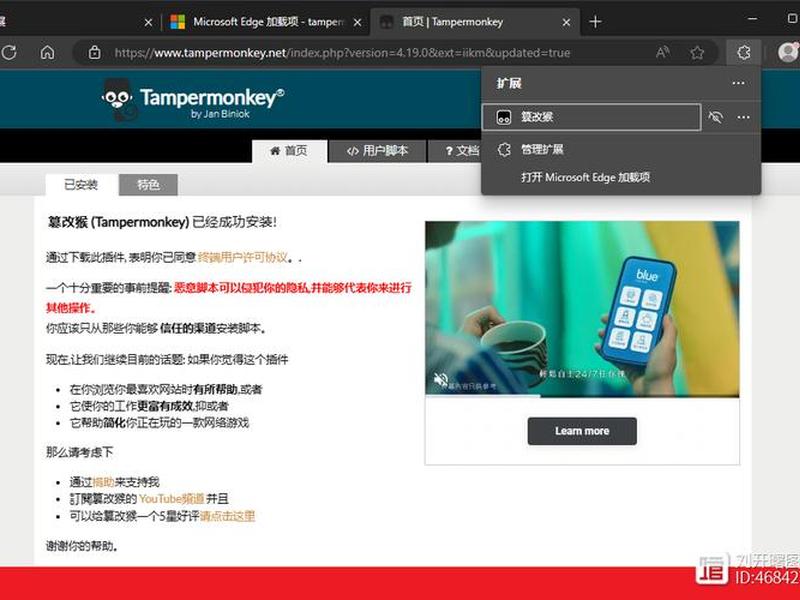This screenshot has width=800, height=600.
Task: Open 篡改猴 extension from the list
Action: coord(591,117)
